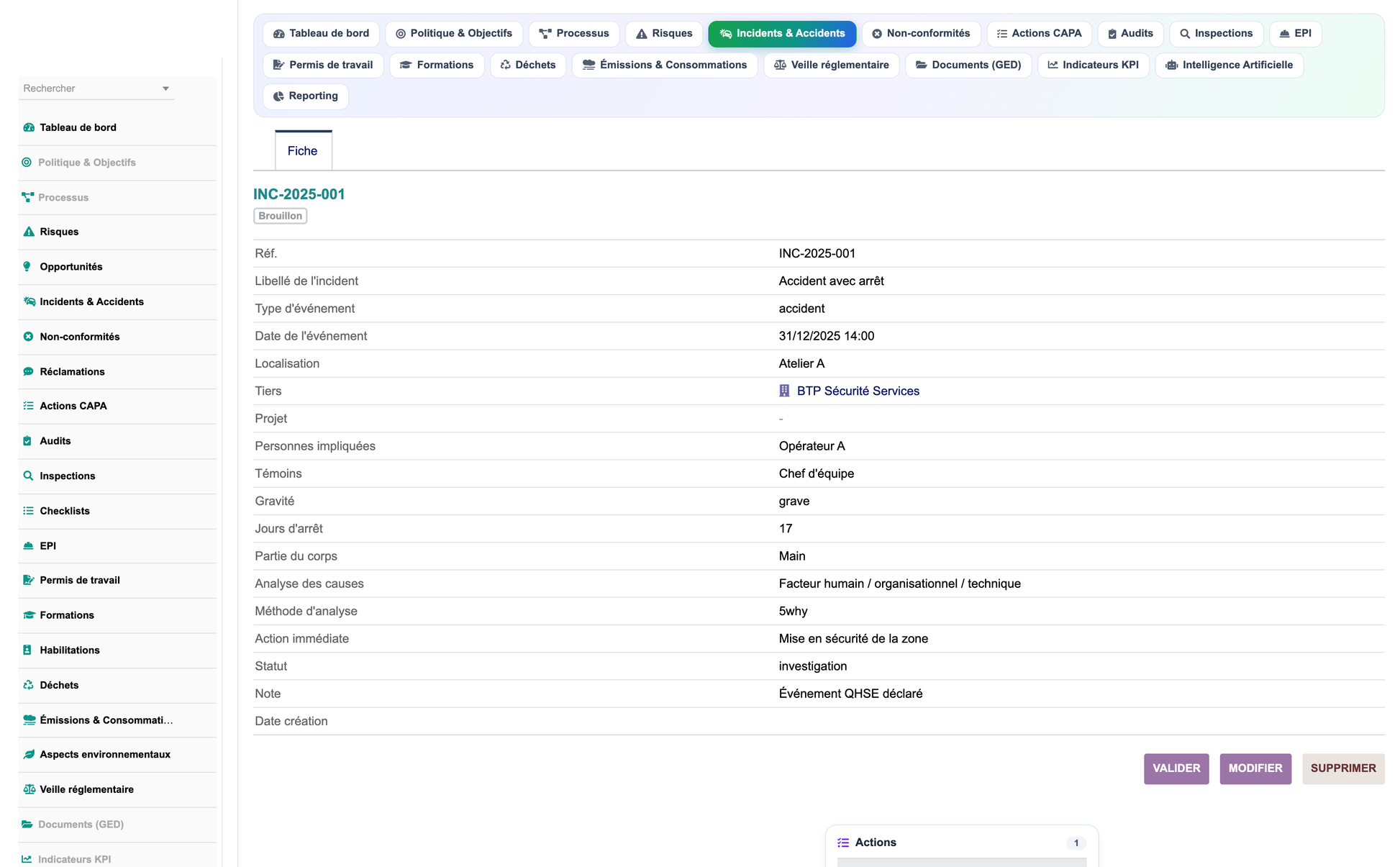Click the 'Accident avec arrêt' value
This screenshot has width=1400, height=867.
tap(831, 281)
